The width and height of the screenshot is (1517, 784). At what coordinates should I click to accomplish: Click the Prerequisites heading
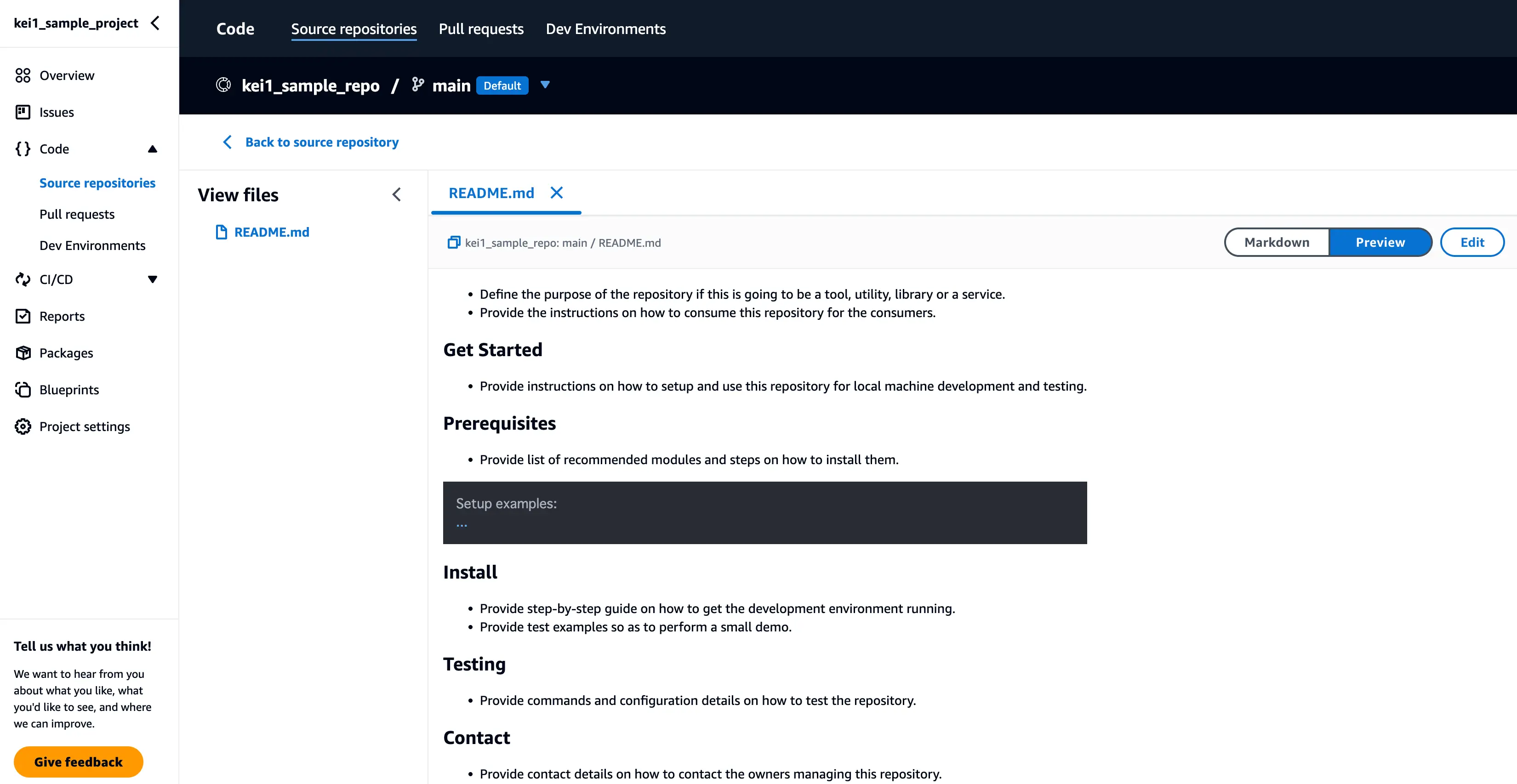(x=499, y=423)
